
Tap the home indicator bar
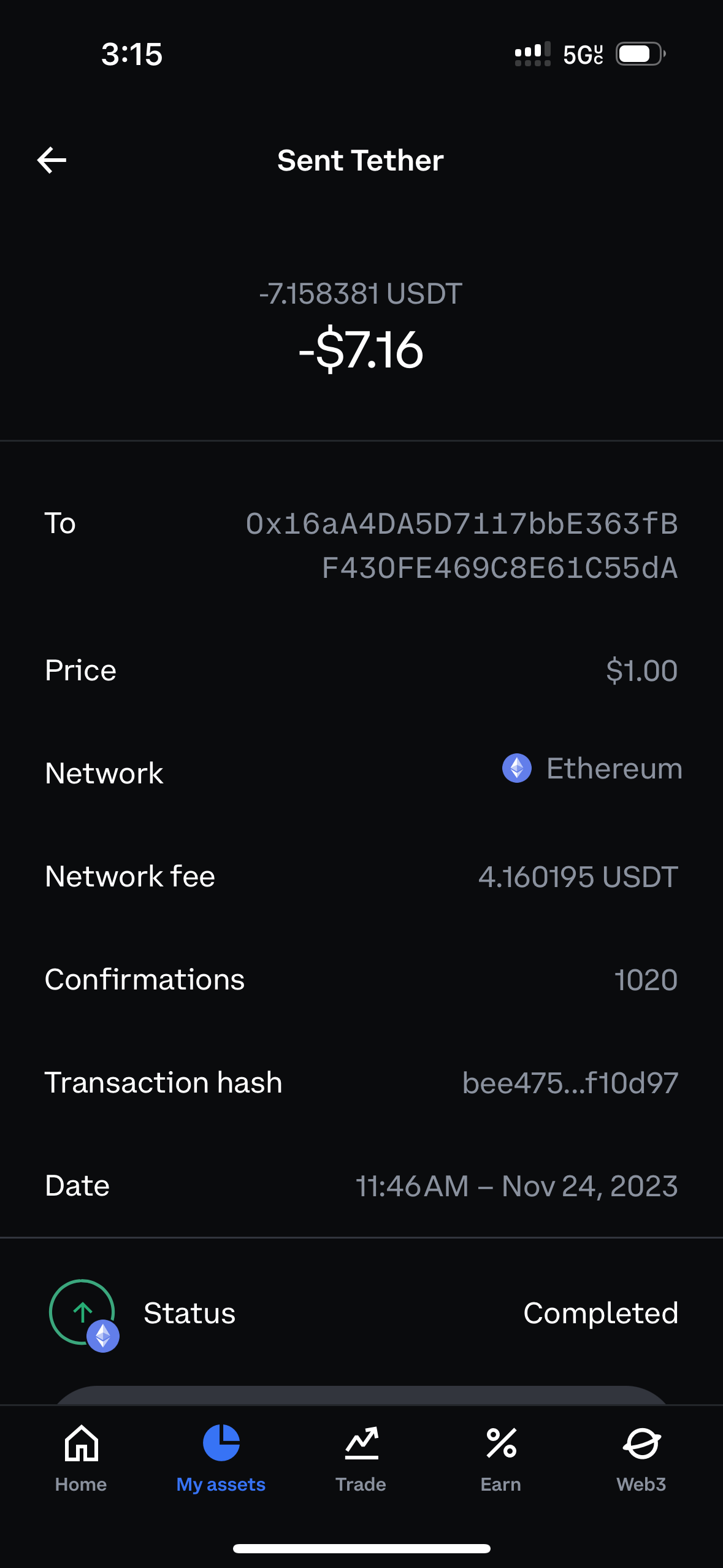click(x=361, y=1548)
